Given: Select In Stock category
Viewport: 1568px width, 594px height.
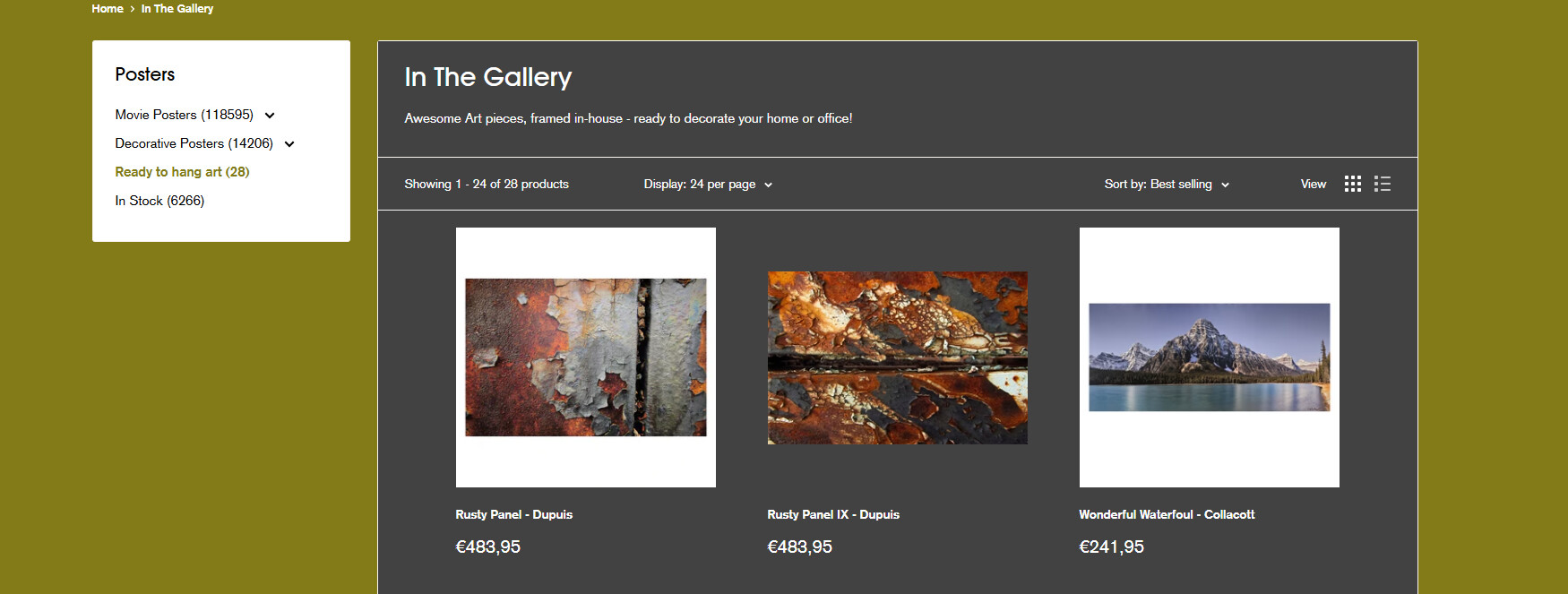Looking at the screenshot, I should point(159,201).
